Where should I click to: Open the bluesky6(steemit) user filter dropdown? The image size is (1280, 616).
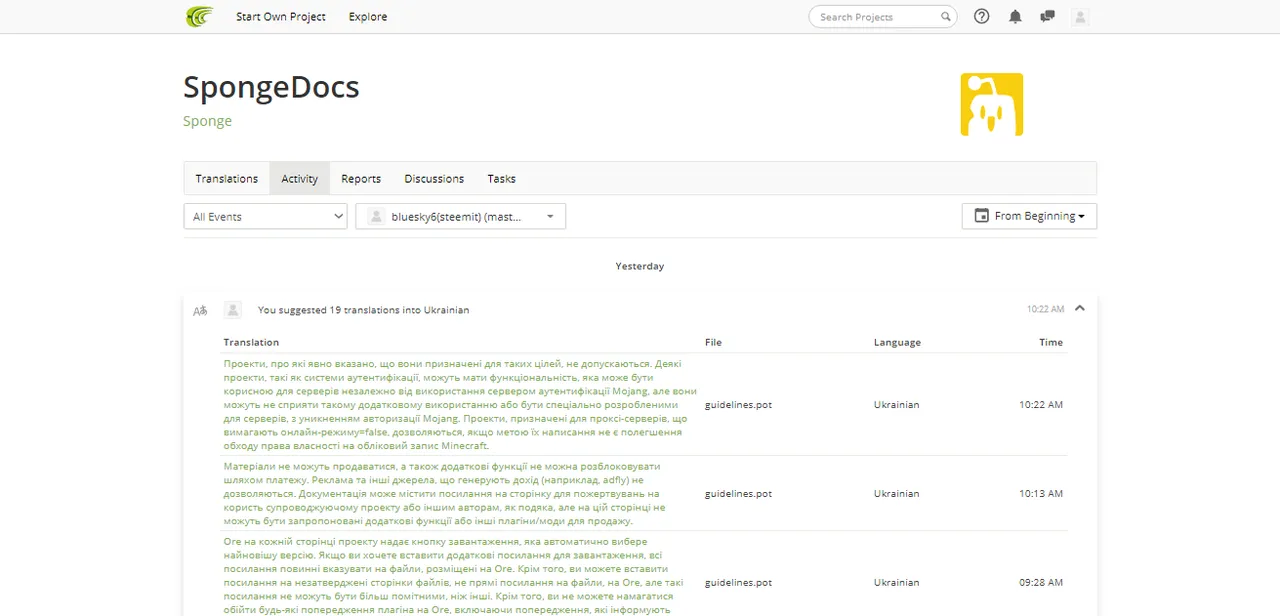[461, 216]
